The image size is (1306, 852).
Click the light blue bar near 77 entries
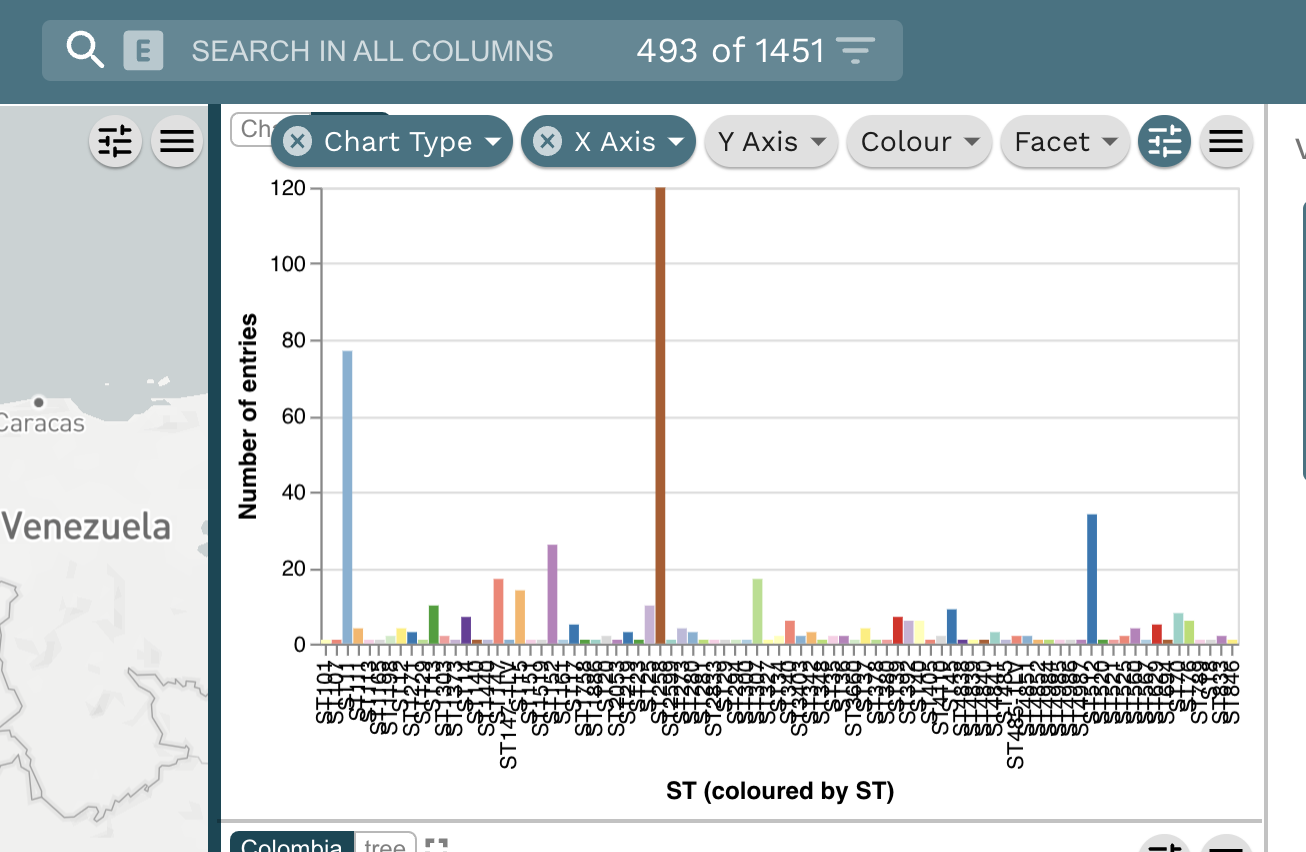click(347, 498)
